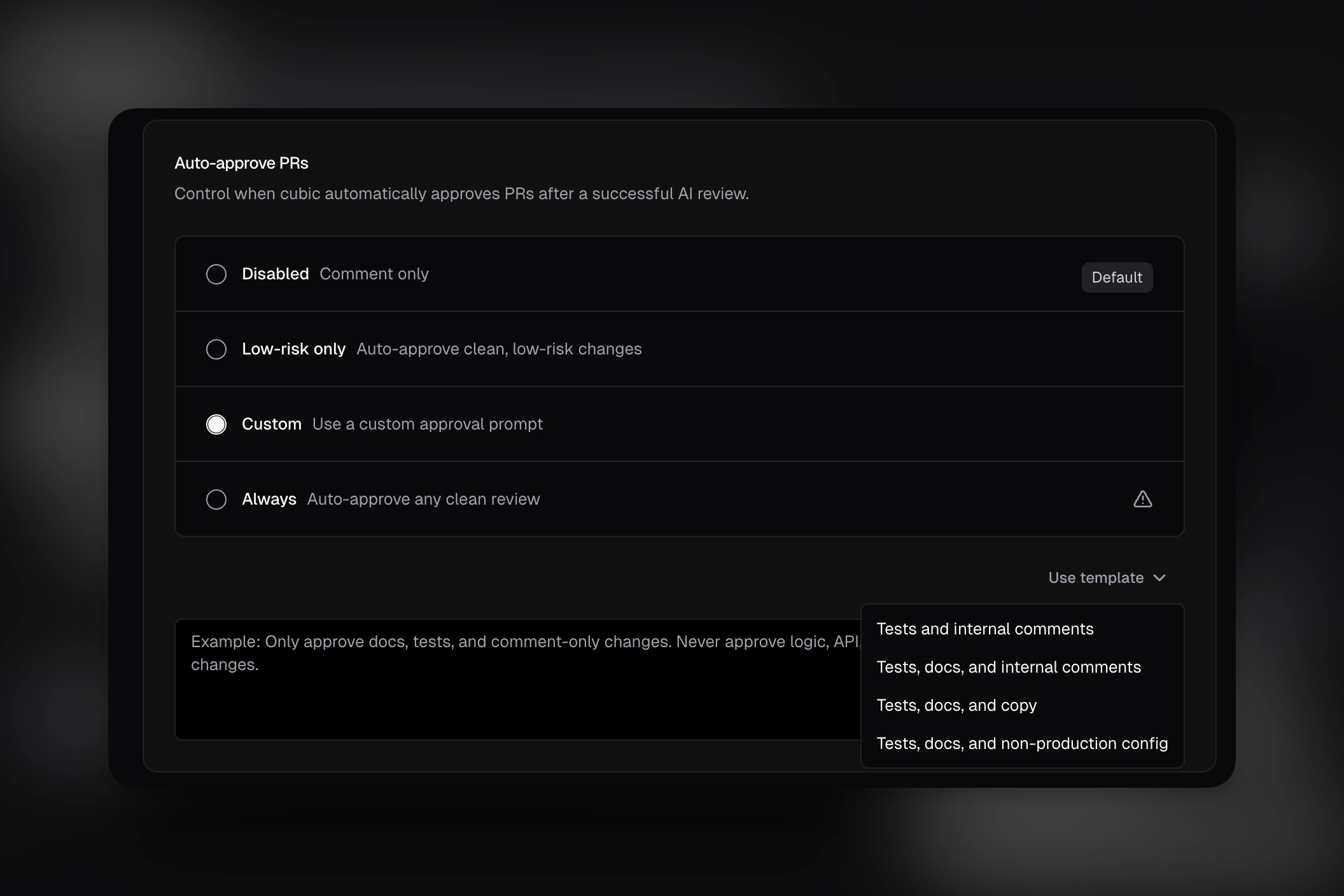Click the Auto-approve PRs heading
The image size is (1344, 896).
[x=241, y=163]
